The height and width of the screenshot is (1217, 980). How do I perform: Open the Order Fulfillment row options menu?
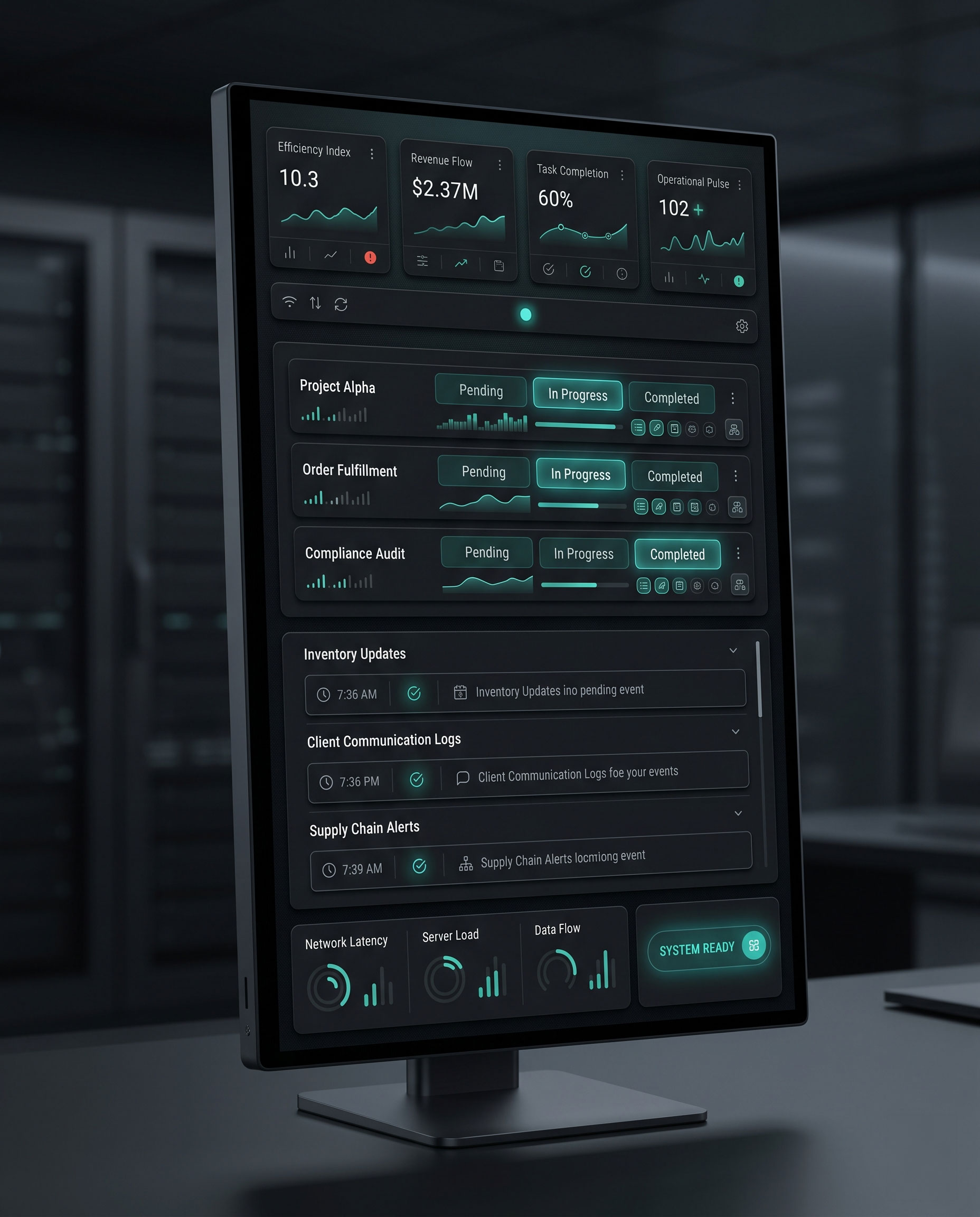(x=736, y=476)
